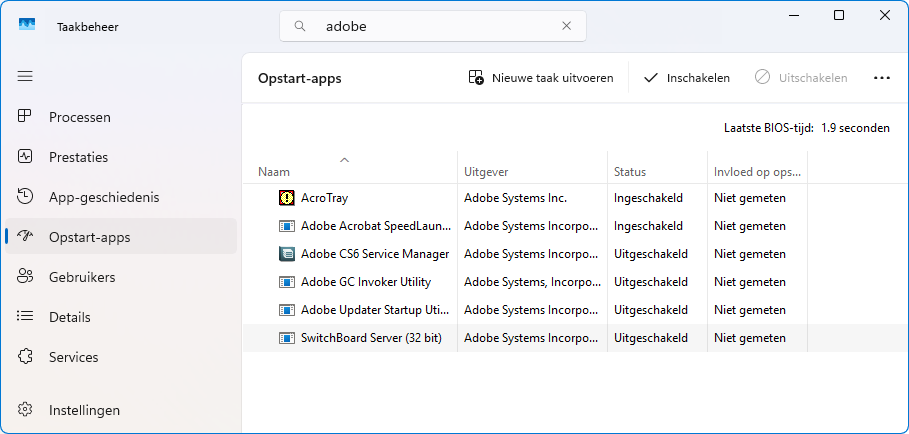Clear the search box with X
Image resolution: width=909 pixels, height=434 pixels.
[567, 27]
